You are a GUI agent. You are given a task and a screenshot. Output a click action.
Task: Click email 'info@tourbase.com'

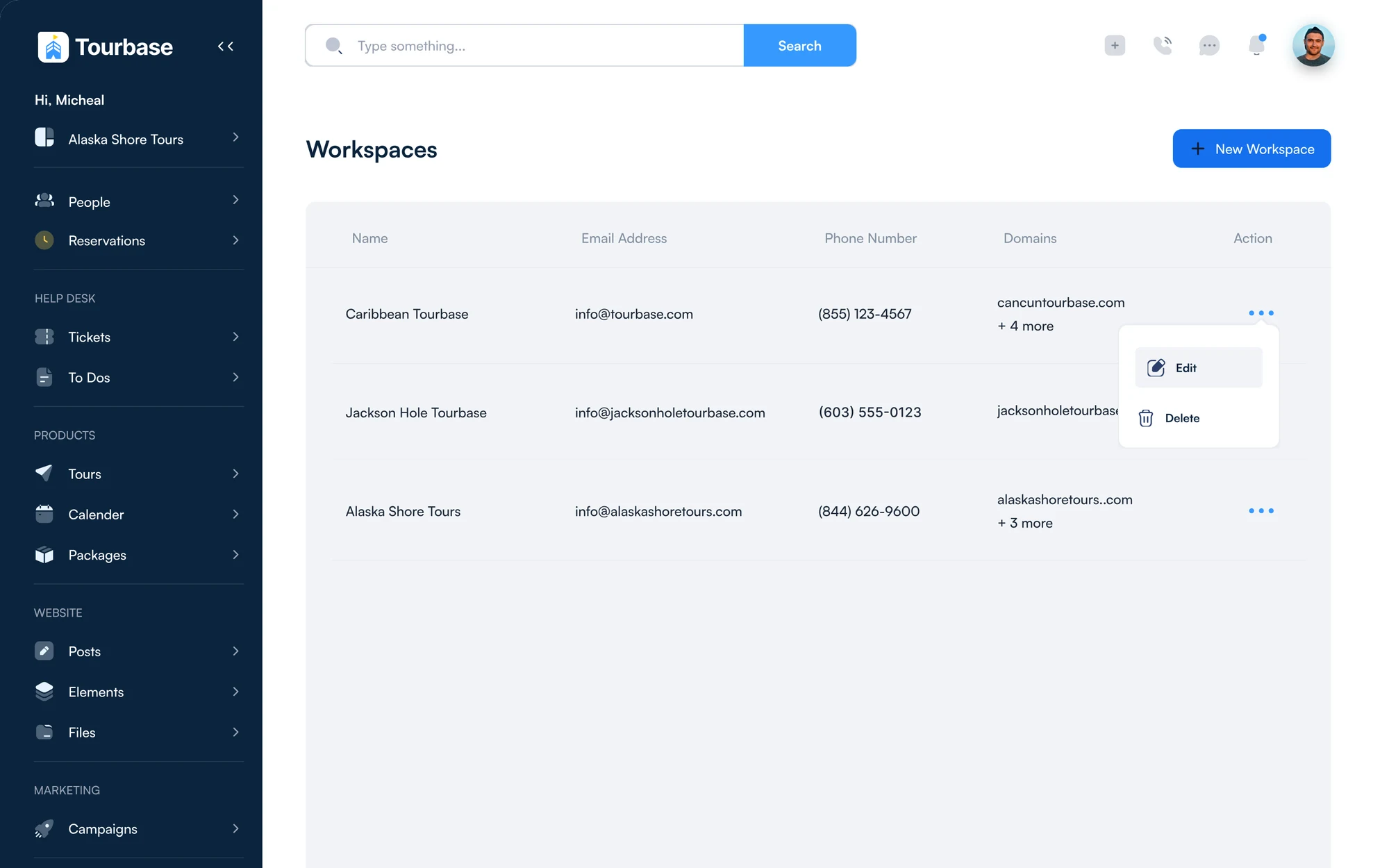tap(634, 314)
